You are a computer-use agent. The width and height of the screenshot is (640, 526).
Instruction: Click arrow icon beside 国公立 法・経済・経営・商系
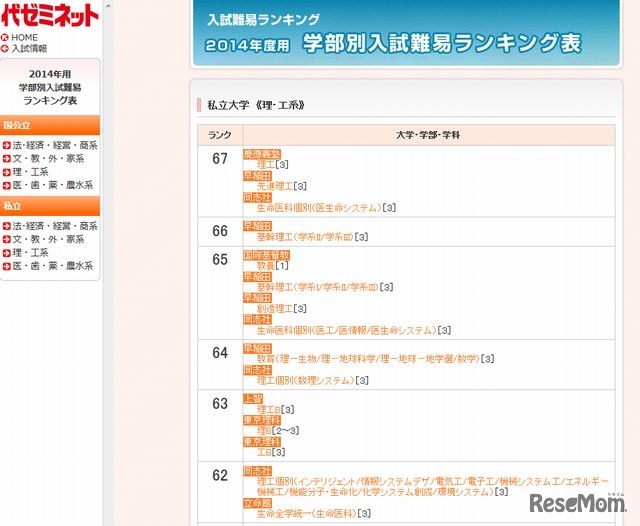click(7, 145)
